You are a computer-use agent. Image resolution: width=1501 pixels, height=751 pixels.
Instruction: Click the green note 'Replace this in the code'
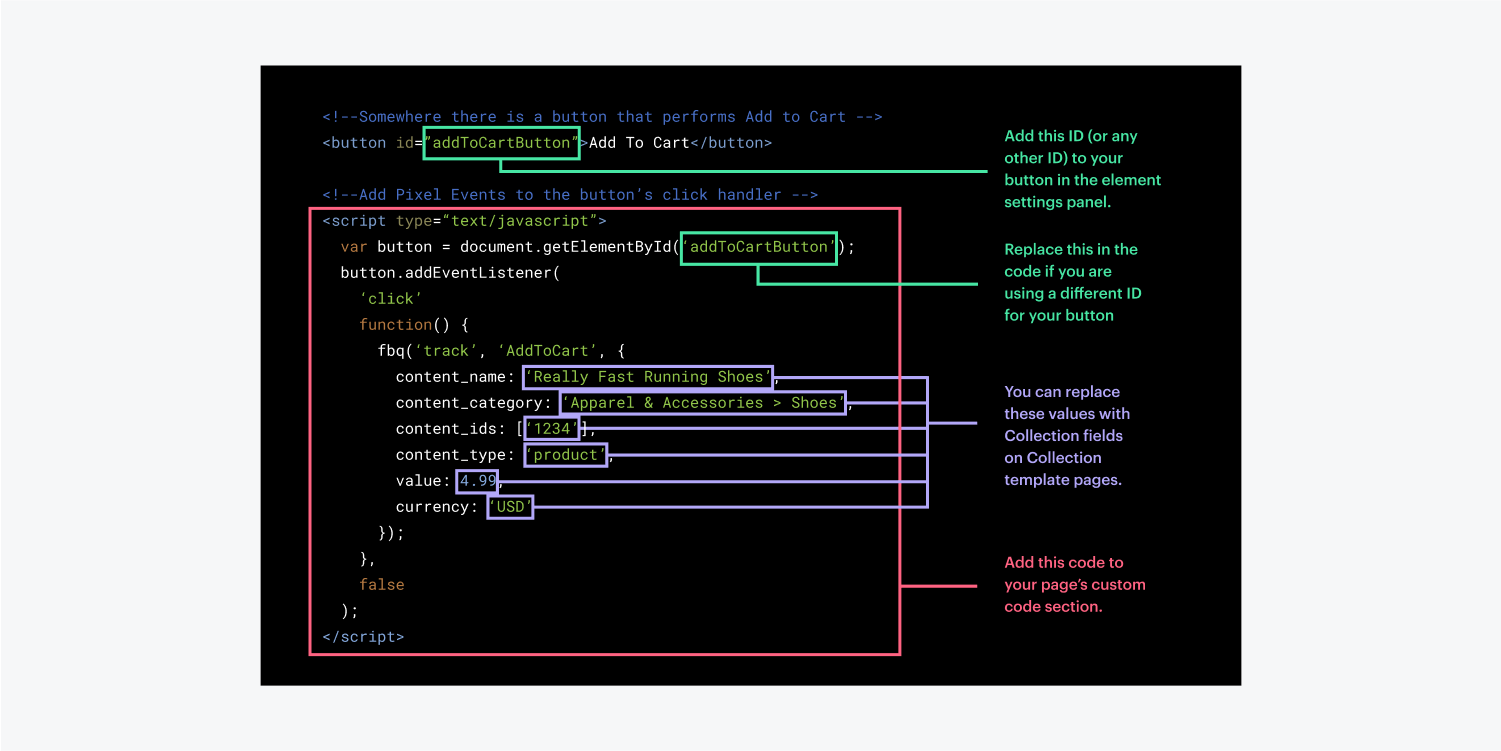point(1073,282)
